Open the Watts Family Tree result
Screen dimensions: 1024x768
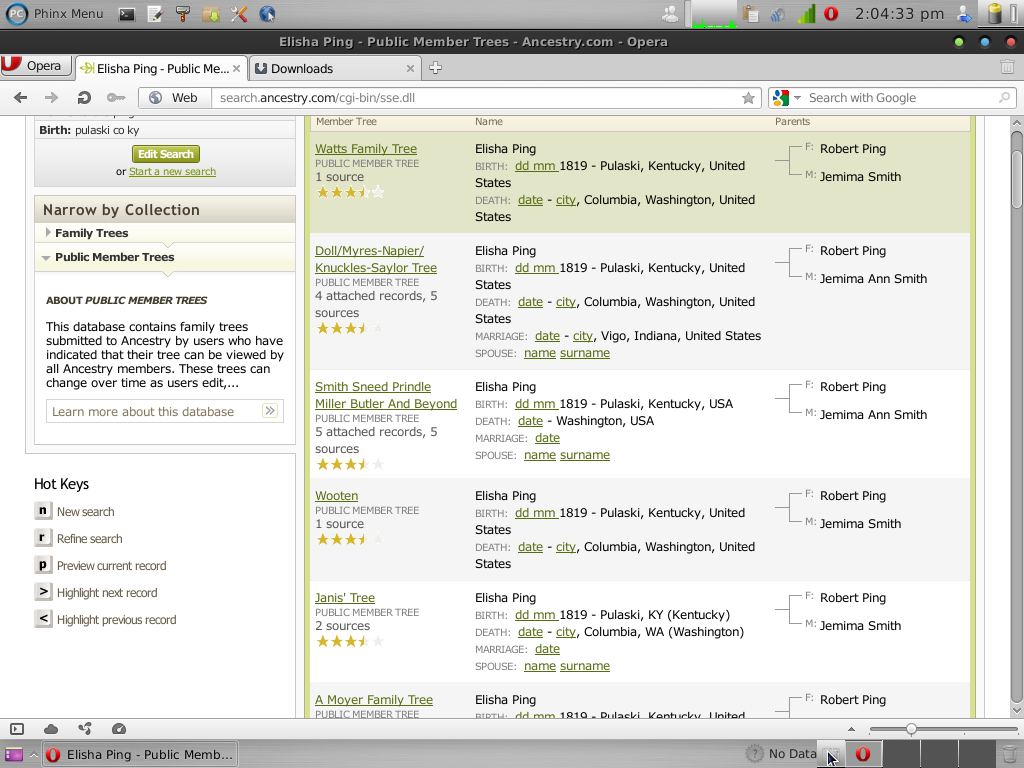366,149
